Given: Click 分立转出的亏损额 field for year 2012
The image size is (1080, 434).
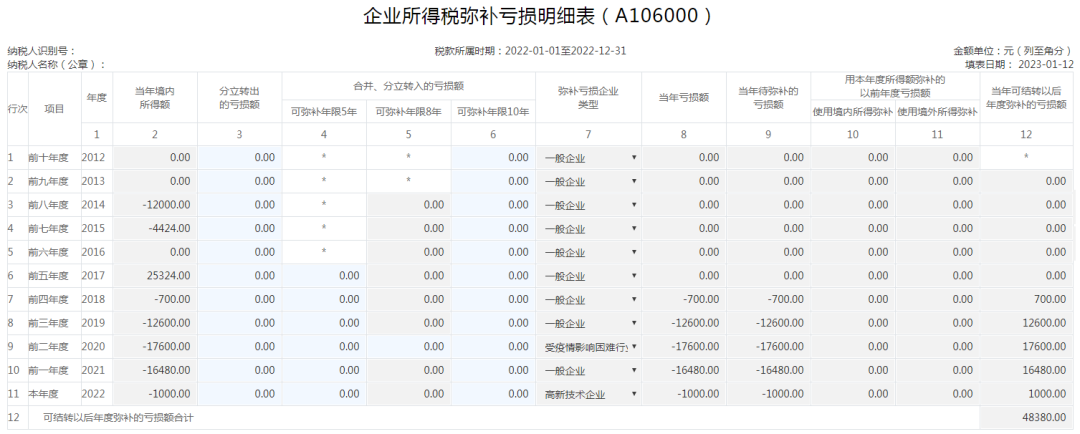Looking at the screenshot, I should pos(239,158).
